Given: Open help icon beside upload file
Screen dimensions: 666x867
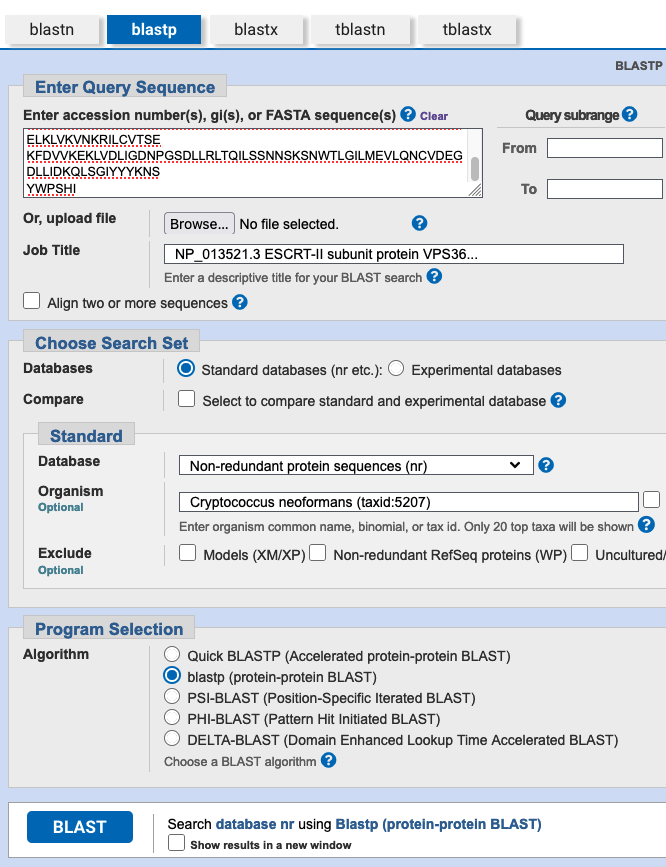Looking at the screenshot, I should 419,223.
